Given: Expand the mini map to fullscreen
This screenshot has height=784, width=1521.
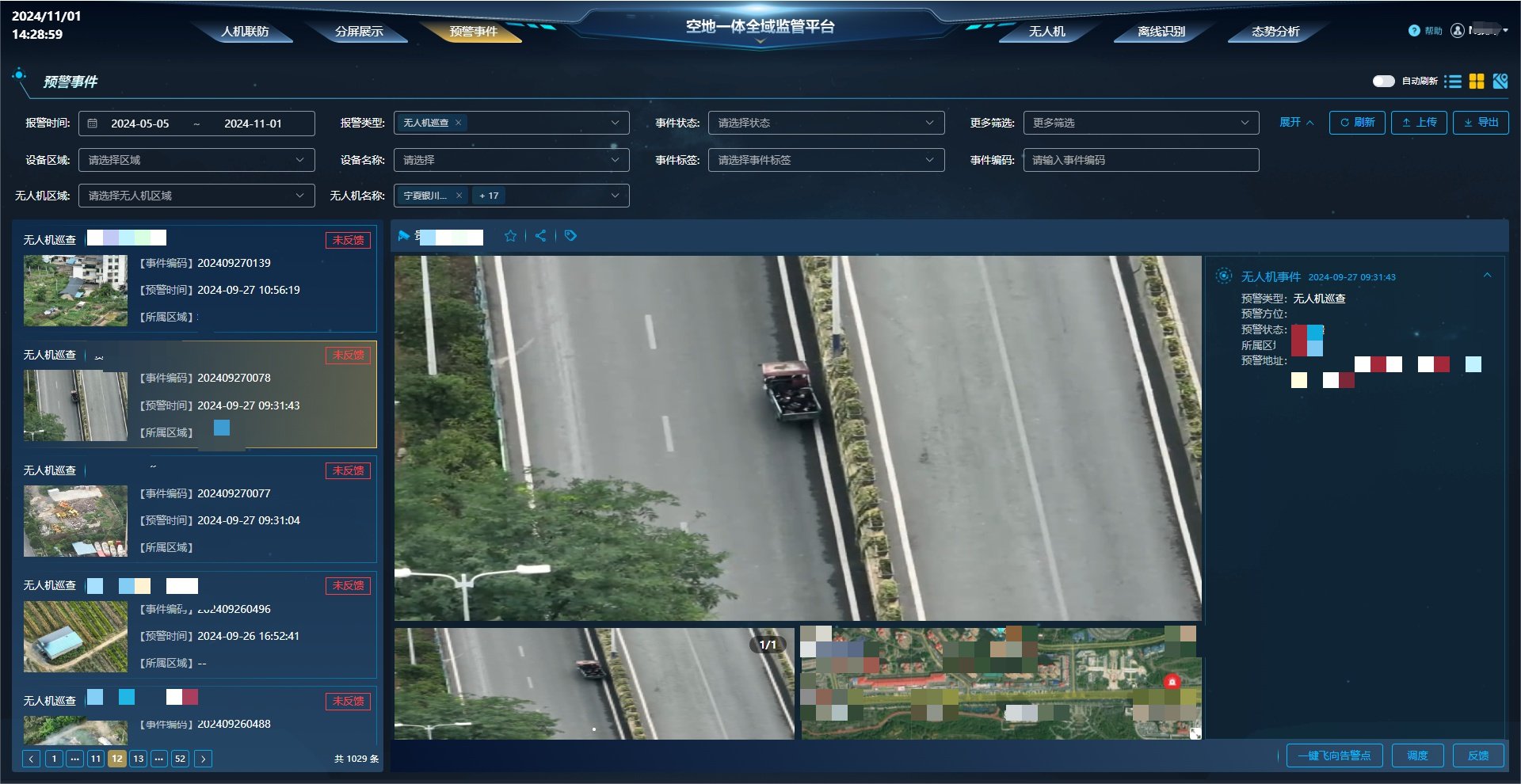Looking at the screenshot, I should (1195, 733).
